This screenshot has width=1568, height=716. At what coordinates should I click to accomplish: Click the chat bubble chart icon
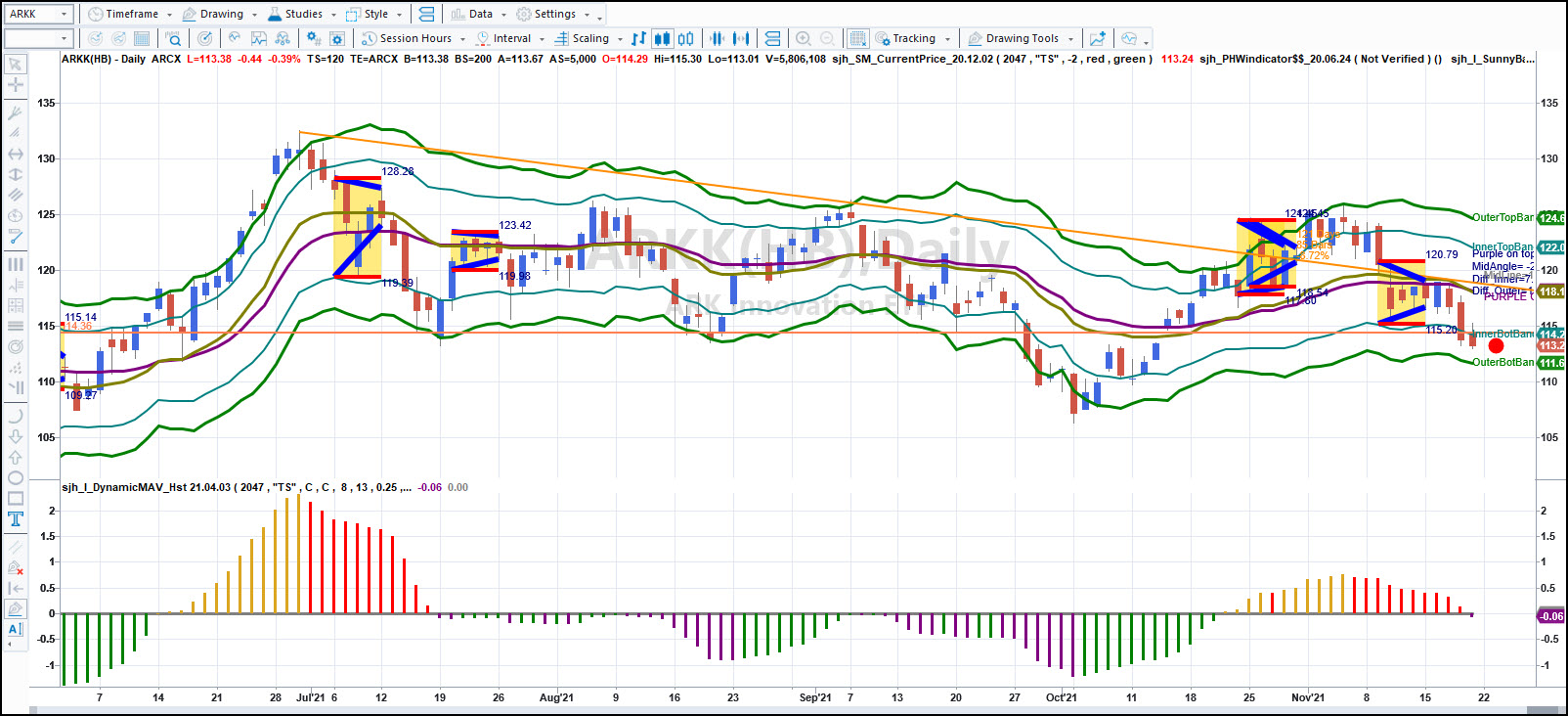(1129, 38)
